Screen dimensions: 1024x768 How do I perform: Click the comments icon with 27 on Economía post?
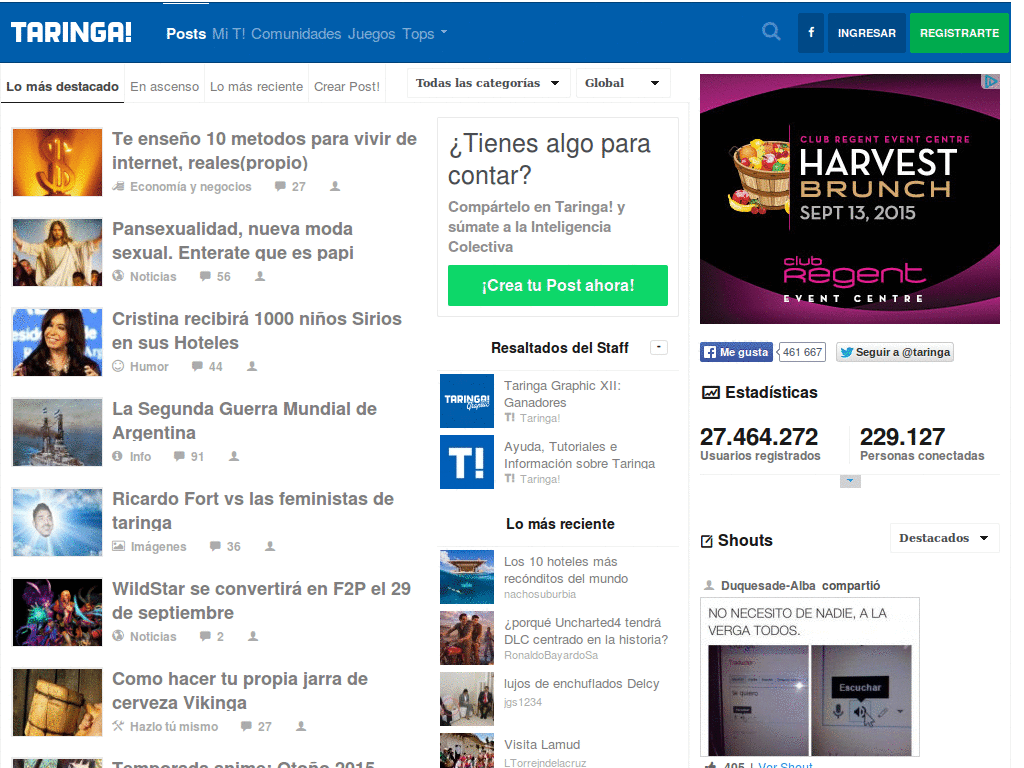280,187
